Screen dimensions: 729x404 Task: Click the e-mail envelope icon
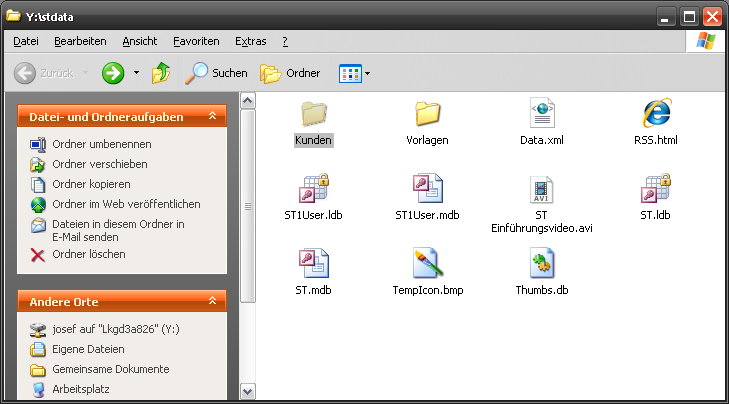pyautogui.click(x=38, y=225)
